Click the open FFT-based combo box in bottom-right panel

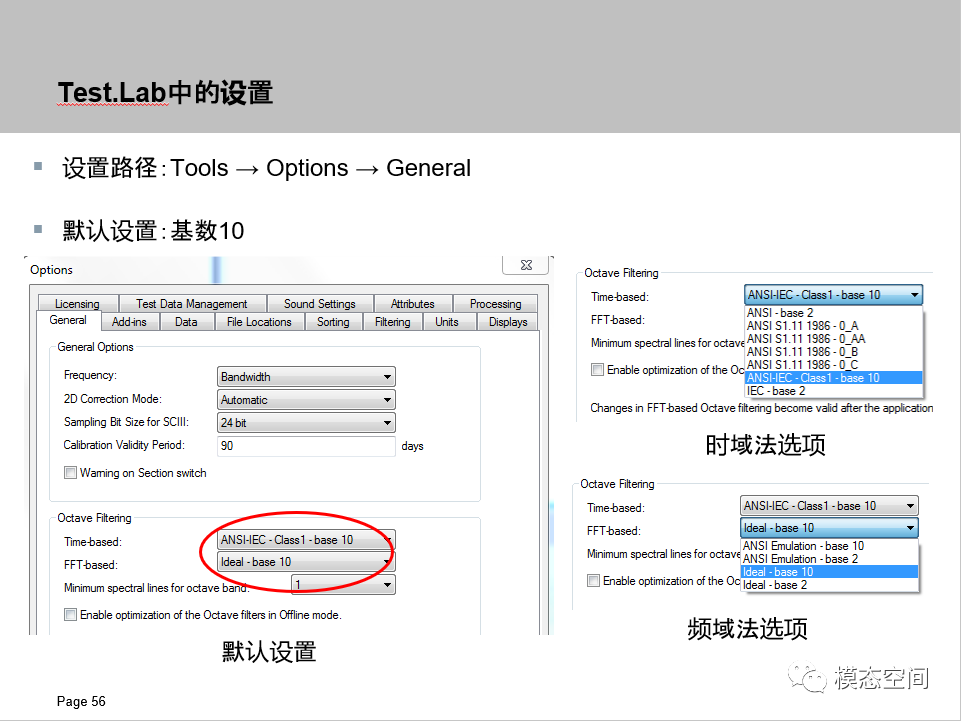829,528
